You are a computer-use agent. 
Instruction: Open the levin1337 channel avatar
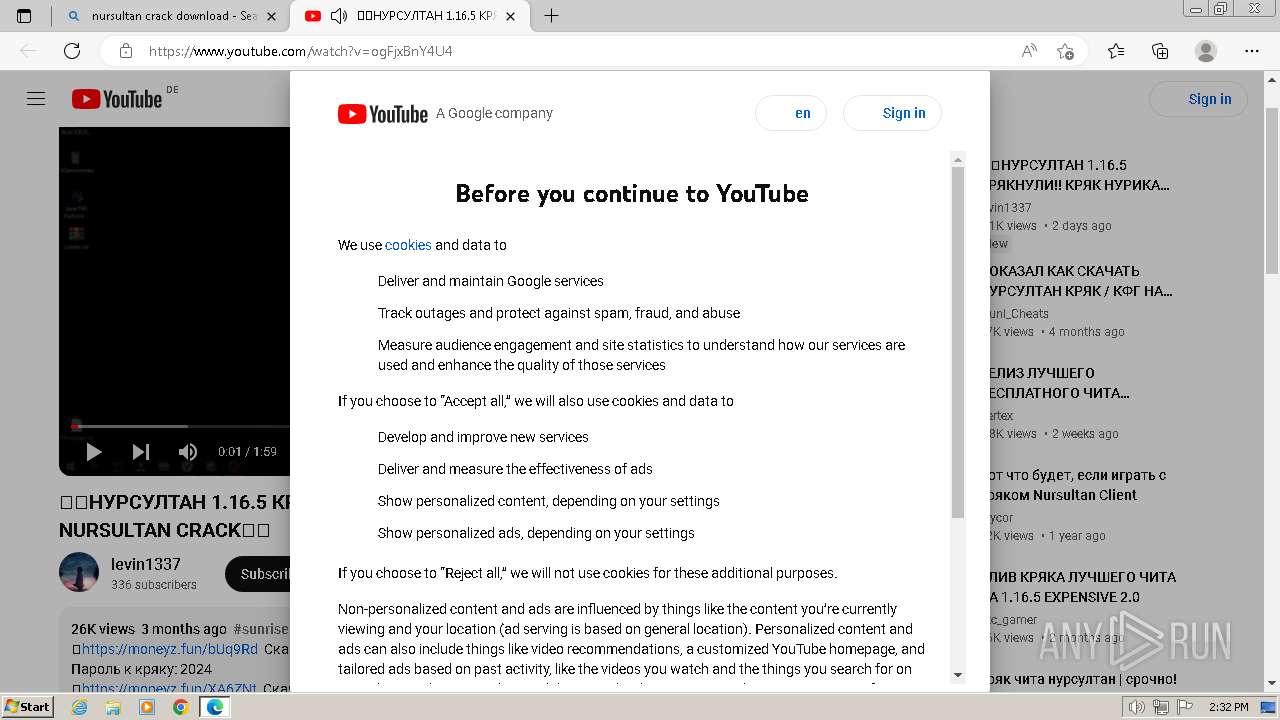tap(79, 573)
